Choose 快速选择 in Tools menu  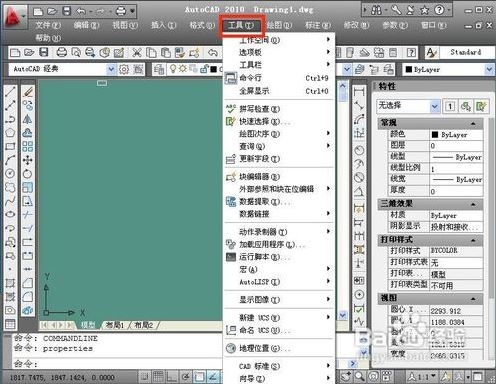click(279, 122)
